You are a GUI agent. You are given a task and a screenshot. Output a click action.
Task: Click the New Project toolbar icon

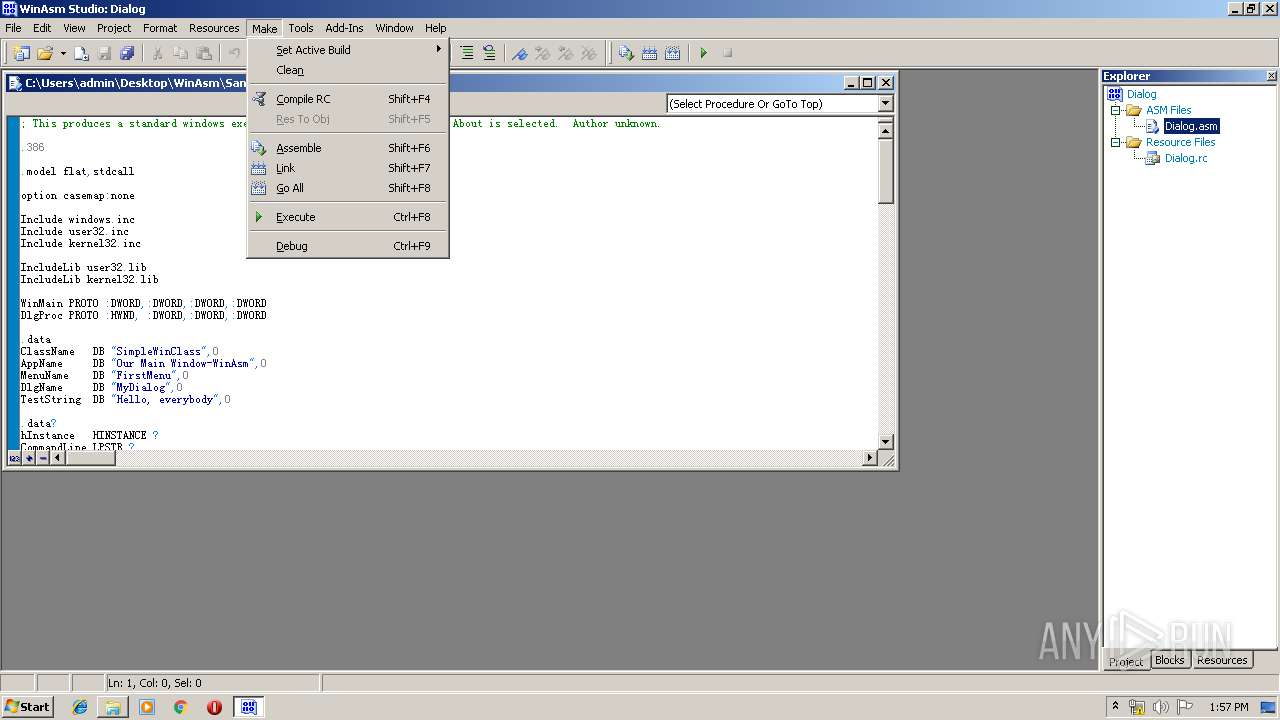click(21, 53)
